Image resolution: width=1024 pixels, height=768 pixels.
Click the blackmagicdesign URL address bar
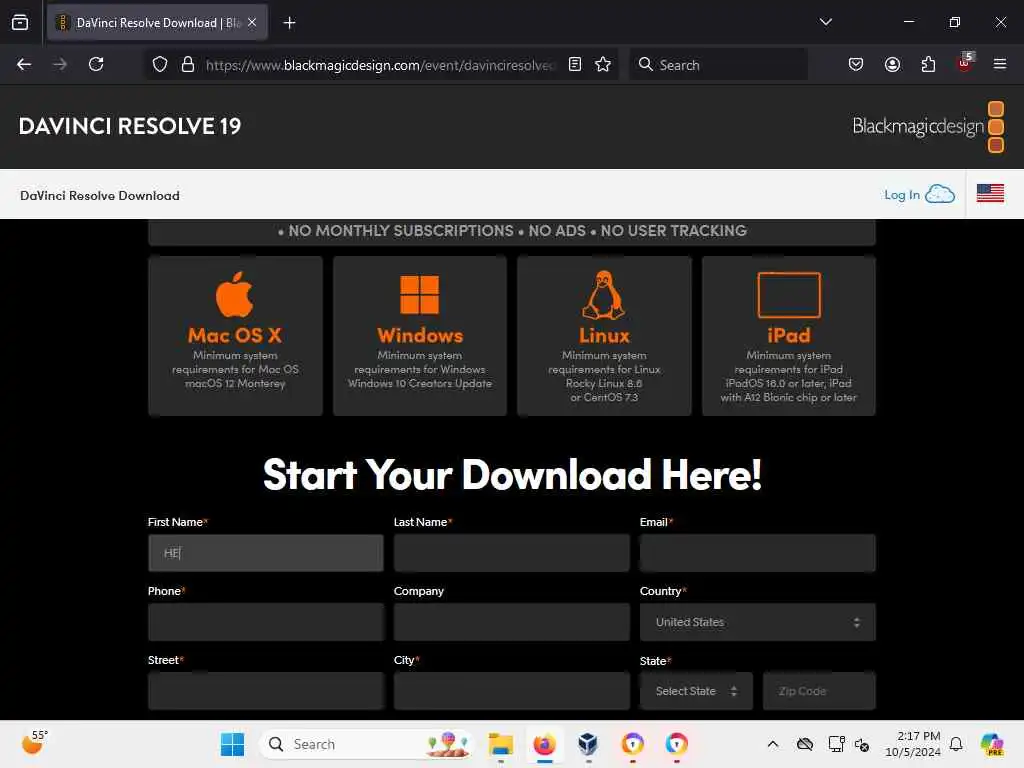pos(379,65)
